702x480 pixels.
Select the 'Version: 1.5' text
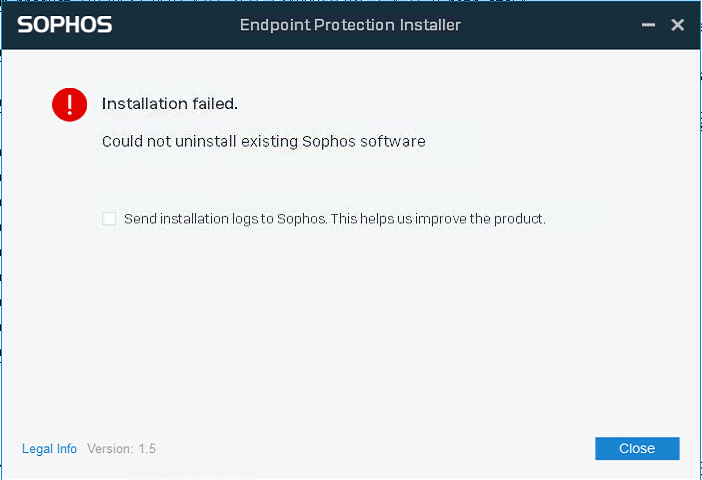[x=121, y=449]
